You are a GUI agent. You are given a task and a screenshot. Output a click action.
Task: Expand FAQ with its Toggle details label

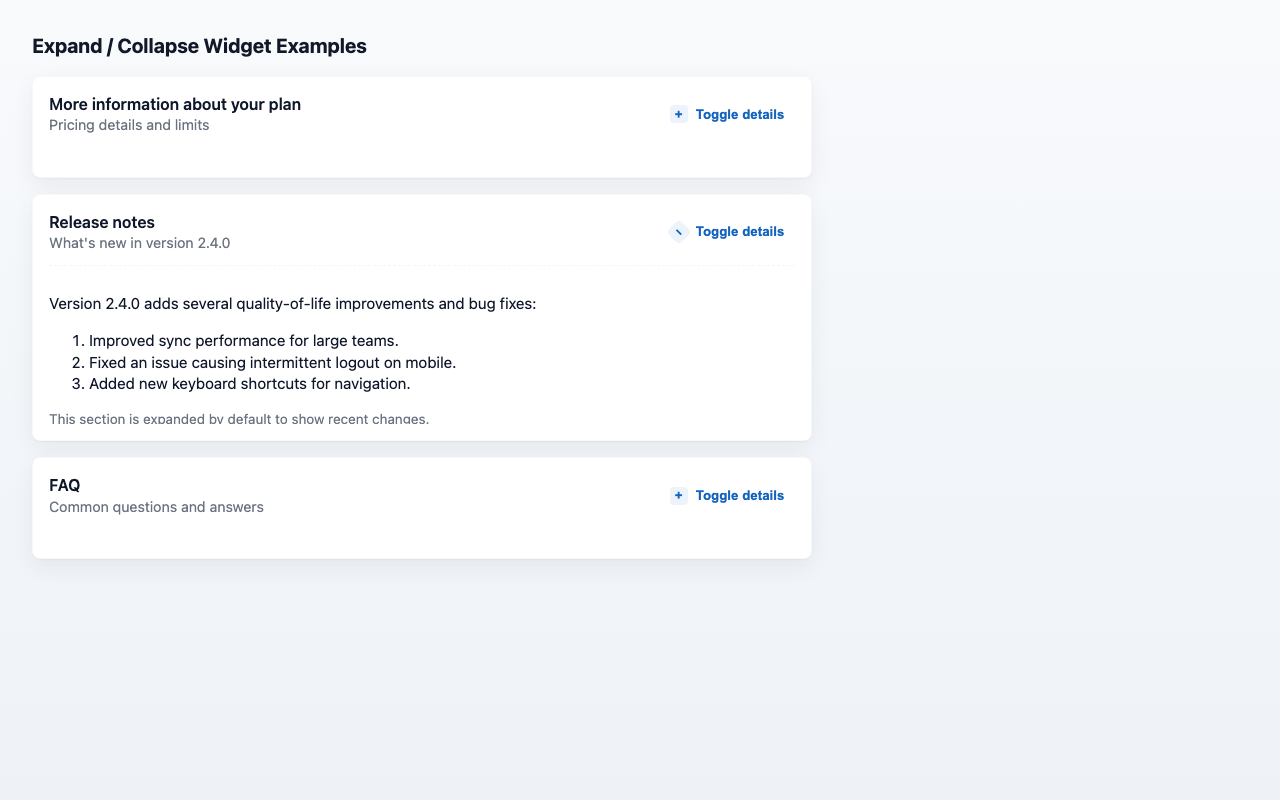click(739, 495)
